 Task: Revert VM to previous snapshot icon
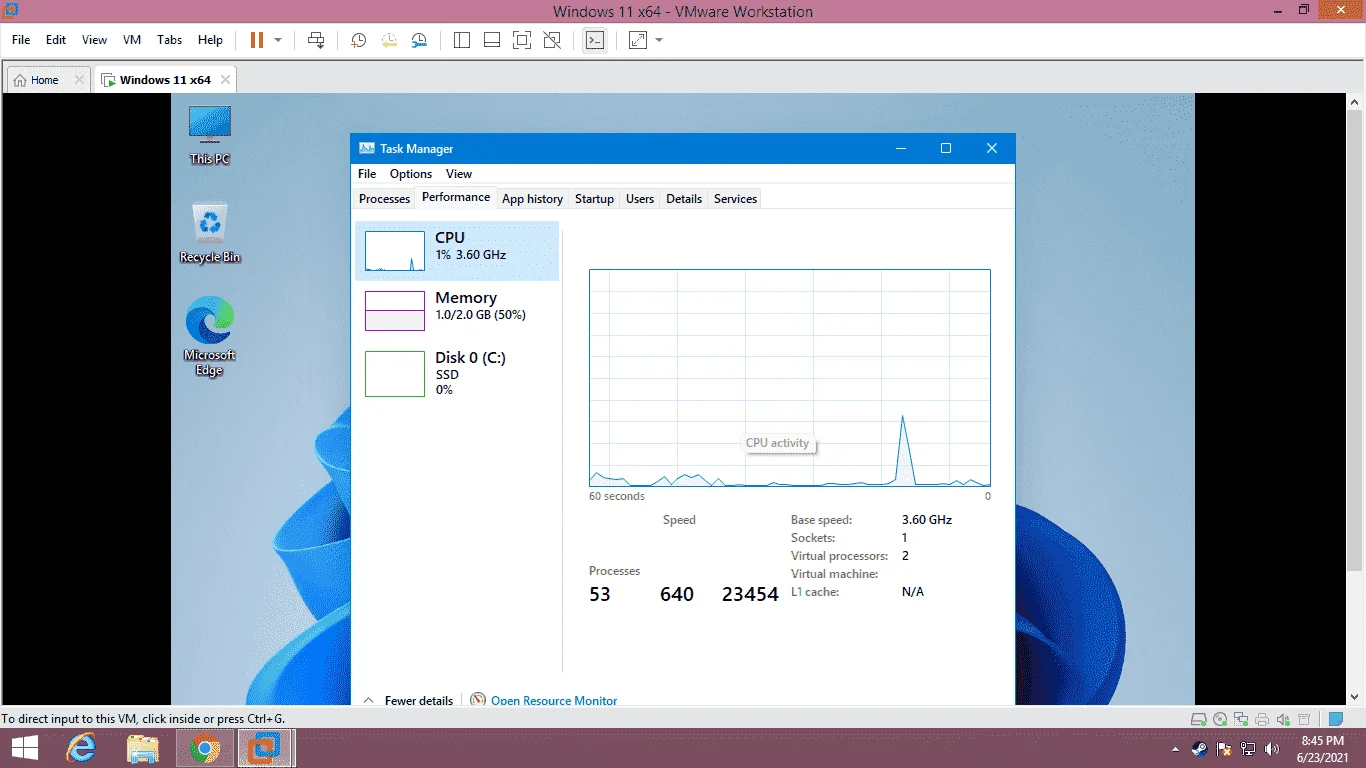click(x=389, y=40)
